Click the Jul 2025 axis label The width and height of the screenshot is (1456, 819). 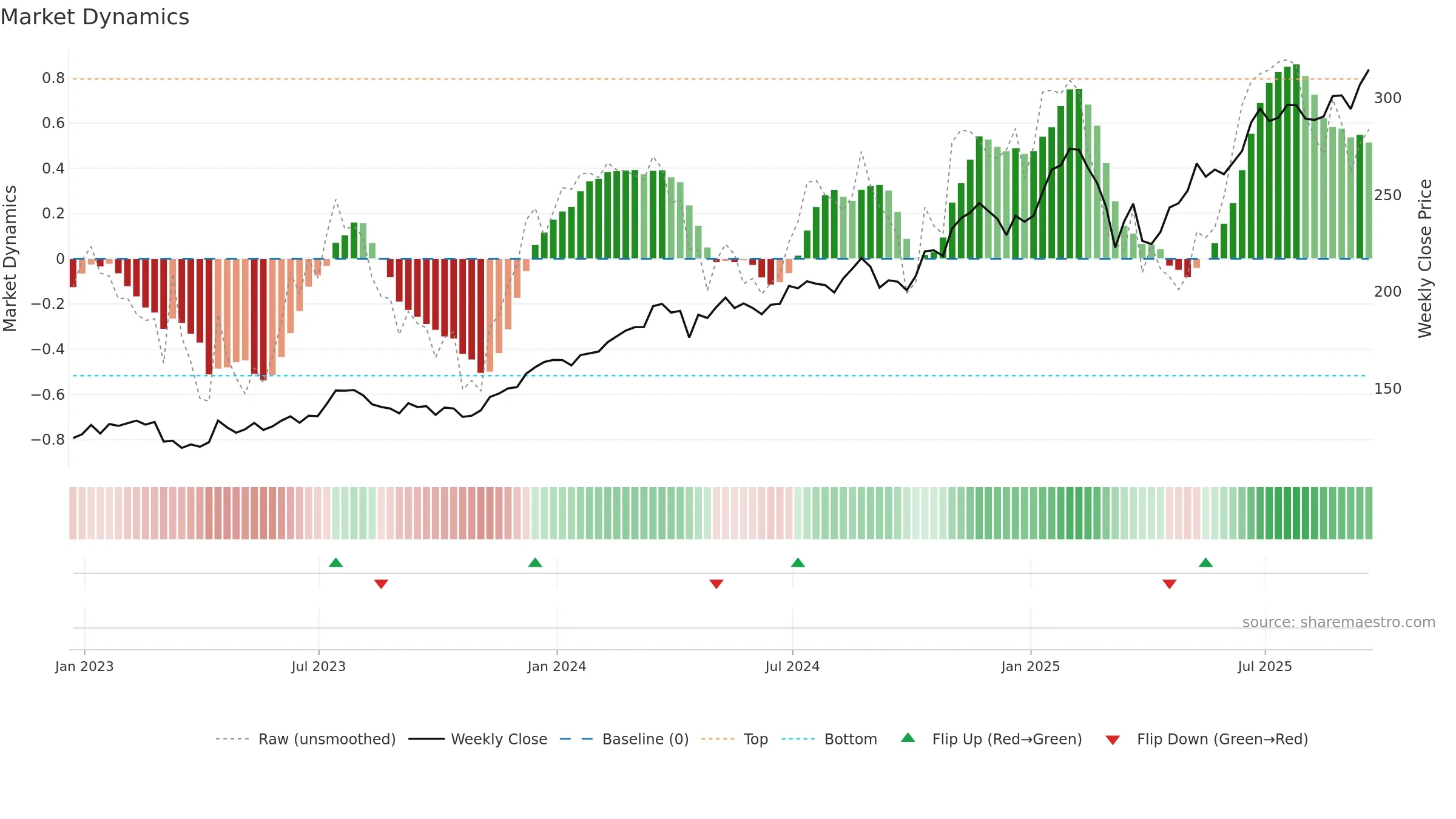(1265, 666)
